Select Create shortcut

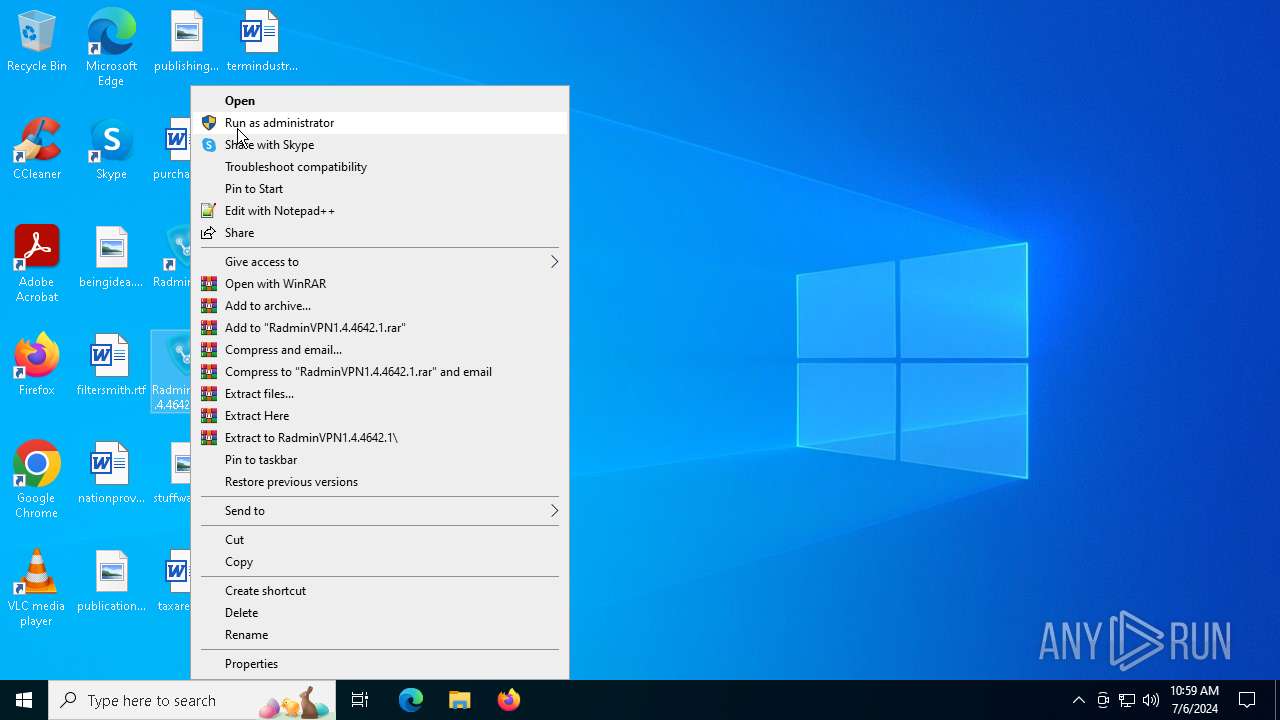380,591
